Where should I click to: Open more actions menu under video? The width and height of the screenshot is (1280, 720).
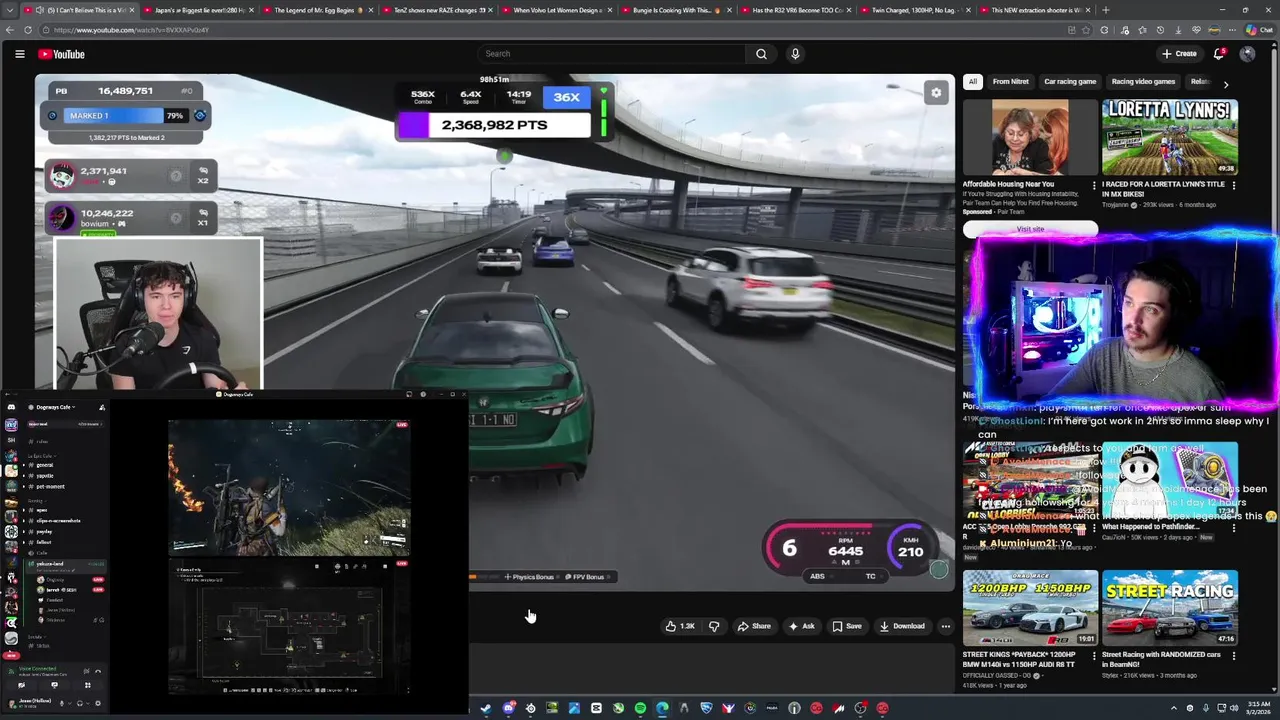[945, 626]
